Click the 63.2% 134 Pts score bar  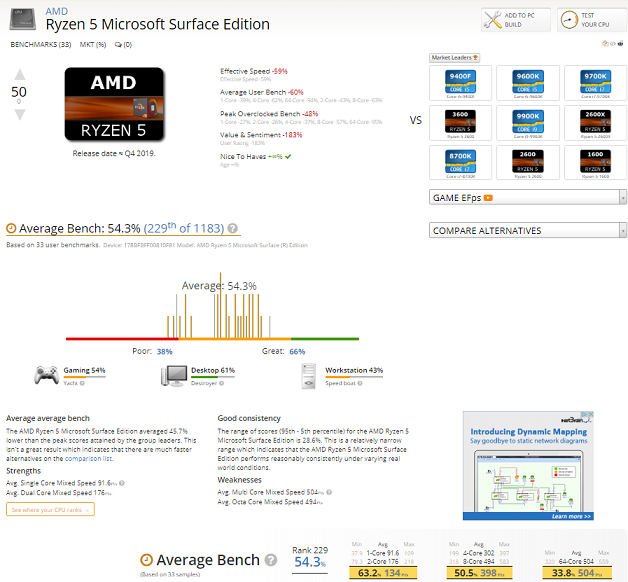click(383, 573)
